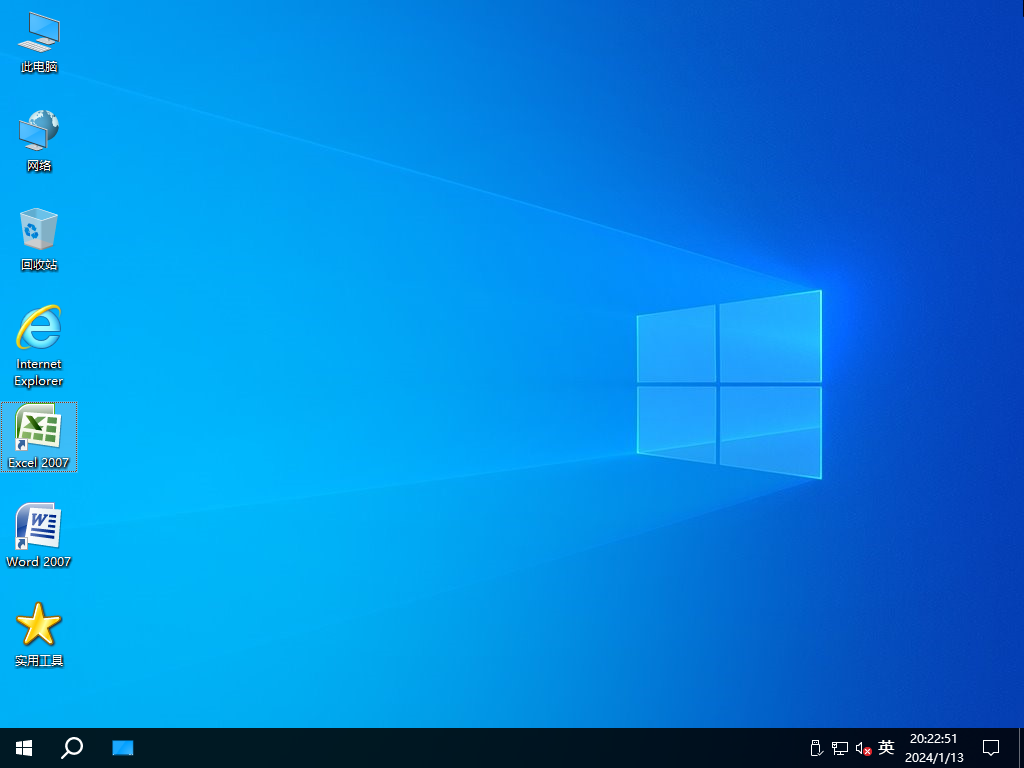This screenshot has height=768, width=1024.
Task: Open the Action Center notification icon
Action: point(991,747)
